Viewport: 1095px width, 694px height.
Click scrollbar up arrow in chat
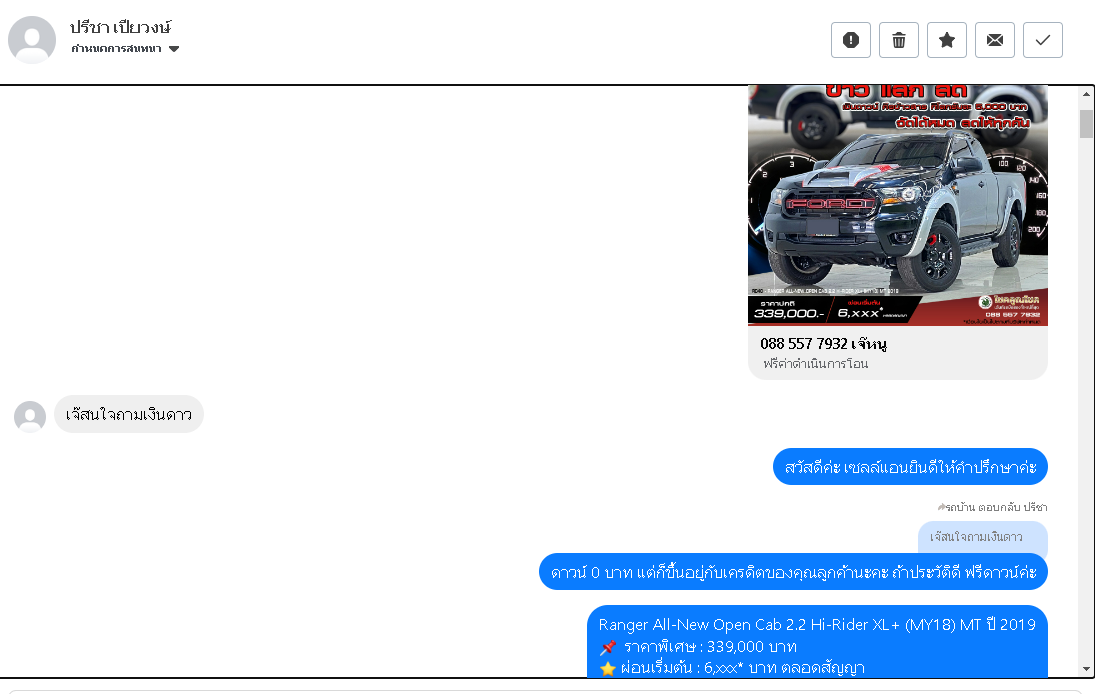pyautogui.click(x=1086, y=94)
